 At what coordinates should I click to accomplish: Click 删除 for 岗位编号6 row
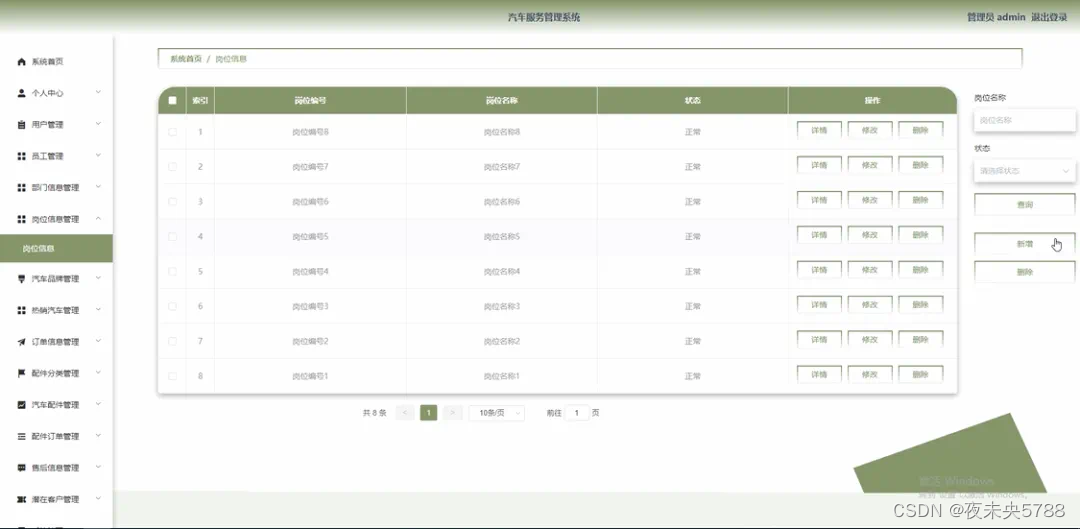[x=920, y=200]
